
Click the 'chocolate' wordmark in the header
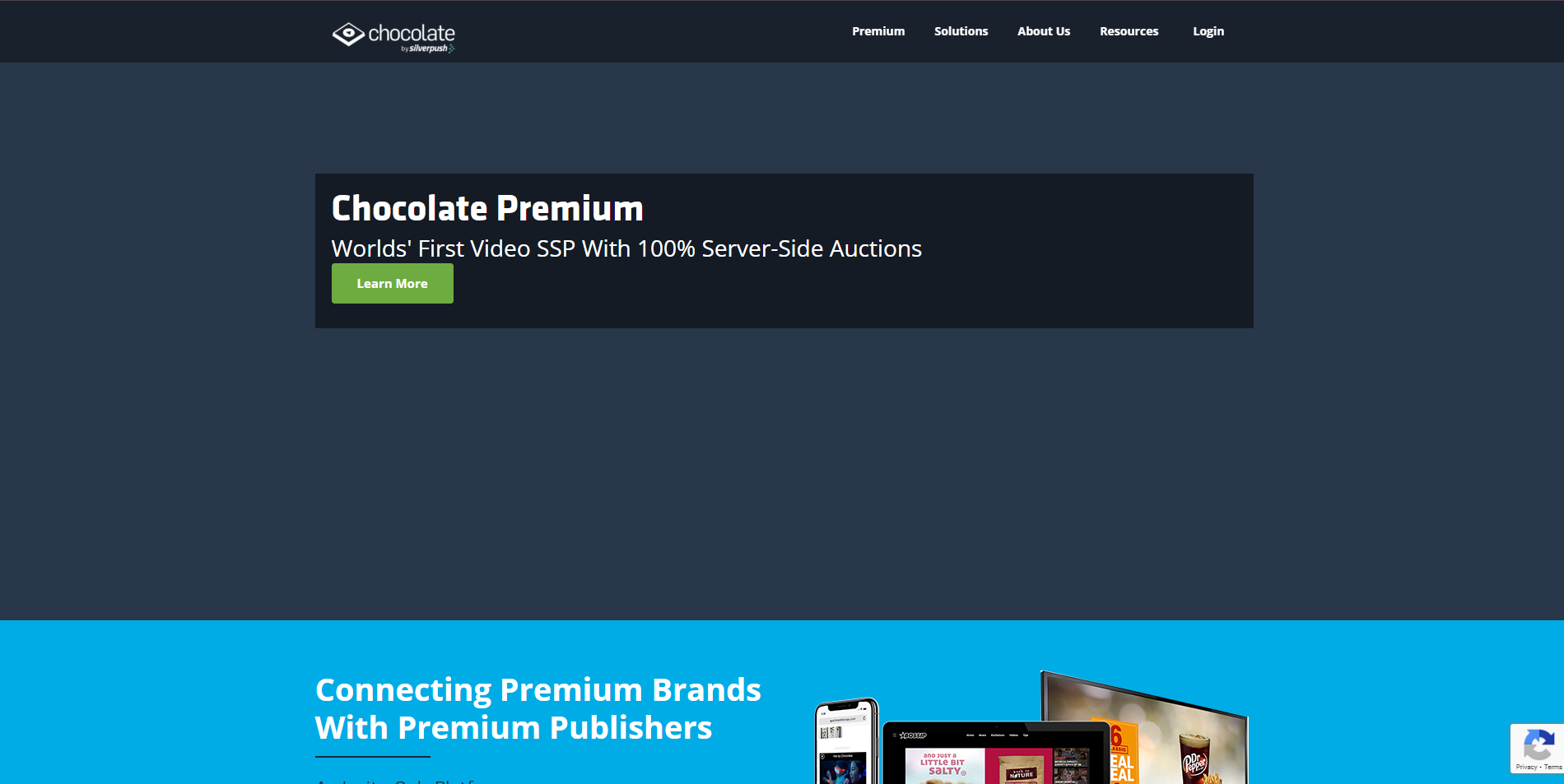pyautogui.click(x=412, y=33)
